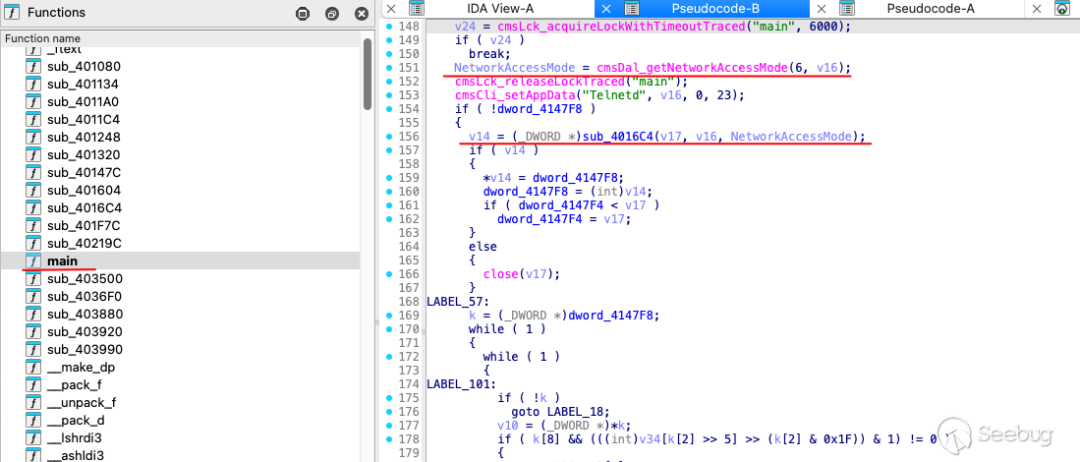Click the Function name column header

180,39
